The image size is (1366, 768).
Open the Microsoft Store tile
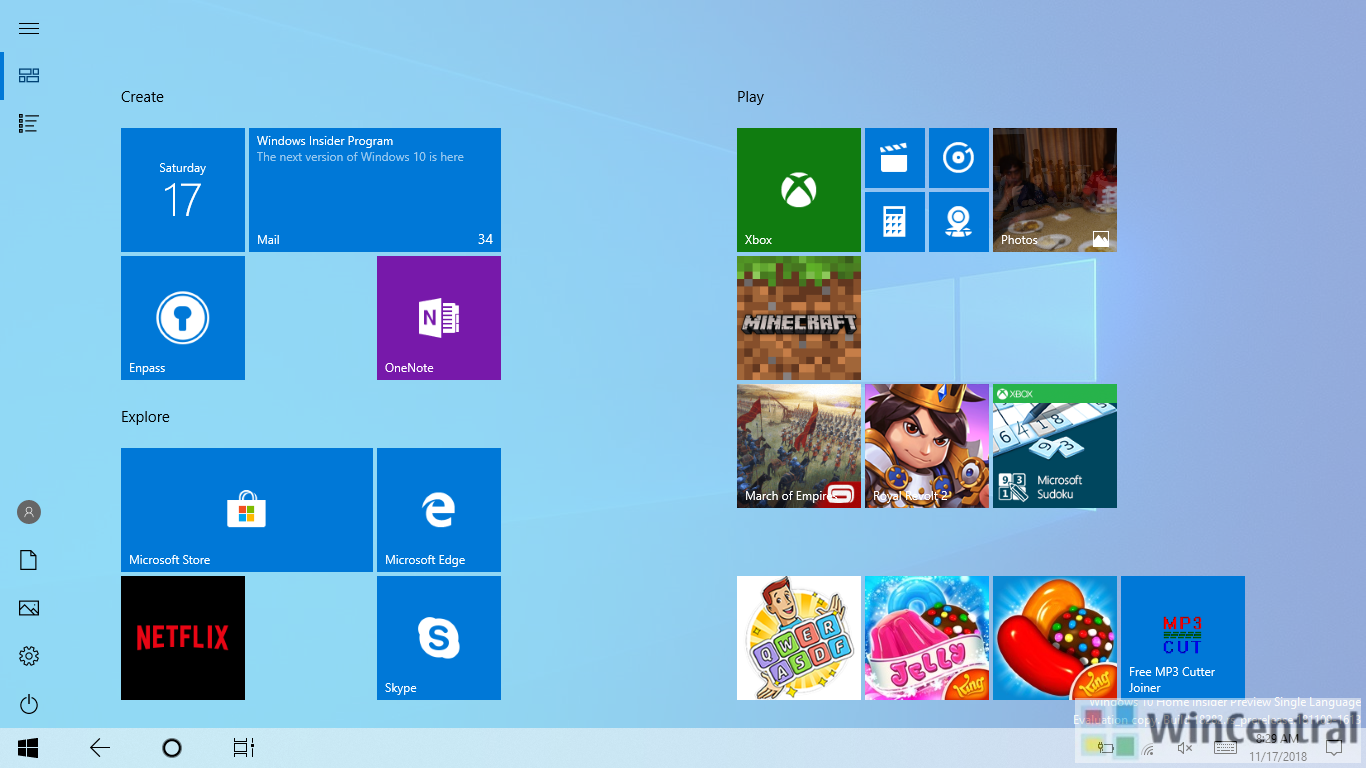tap(247, 510)
